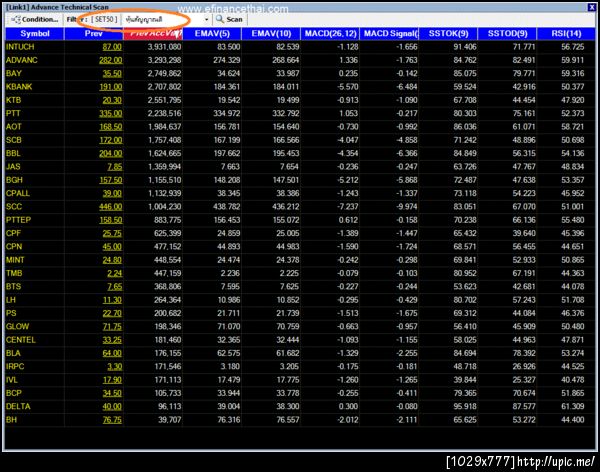Image resolution: width=600 pixels, height=472 pixels.
Task: Click DELTA previous price 40.00 link
Action: coord(112,407)
